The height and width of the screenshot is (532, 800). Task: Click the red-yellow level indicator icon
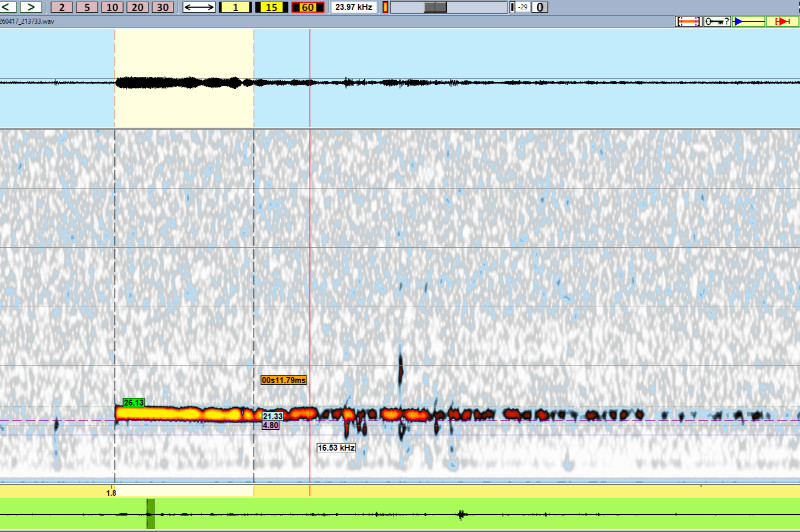[385, 7]
